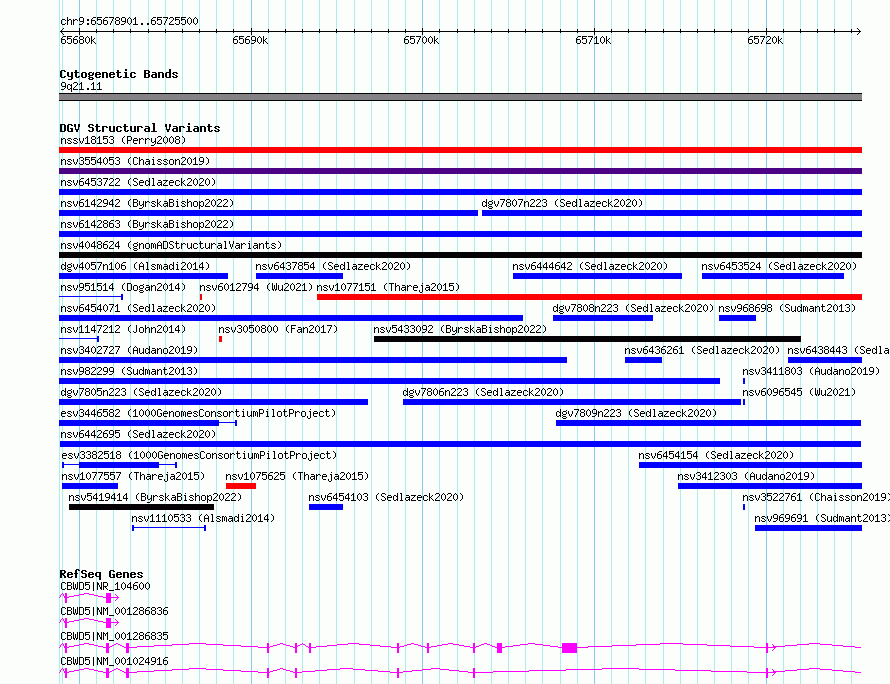Screen dimensions: 890x684
Task: Click the Cytogenetic Bands track title
Action: point(119,74)
